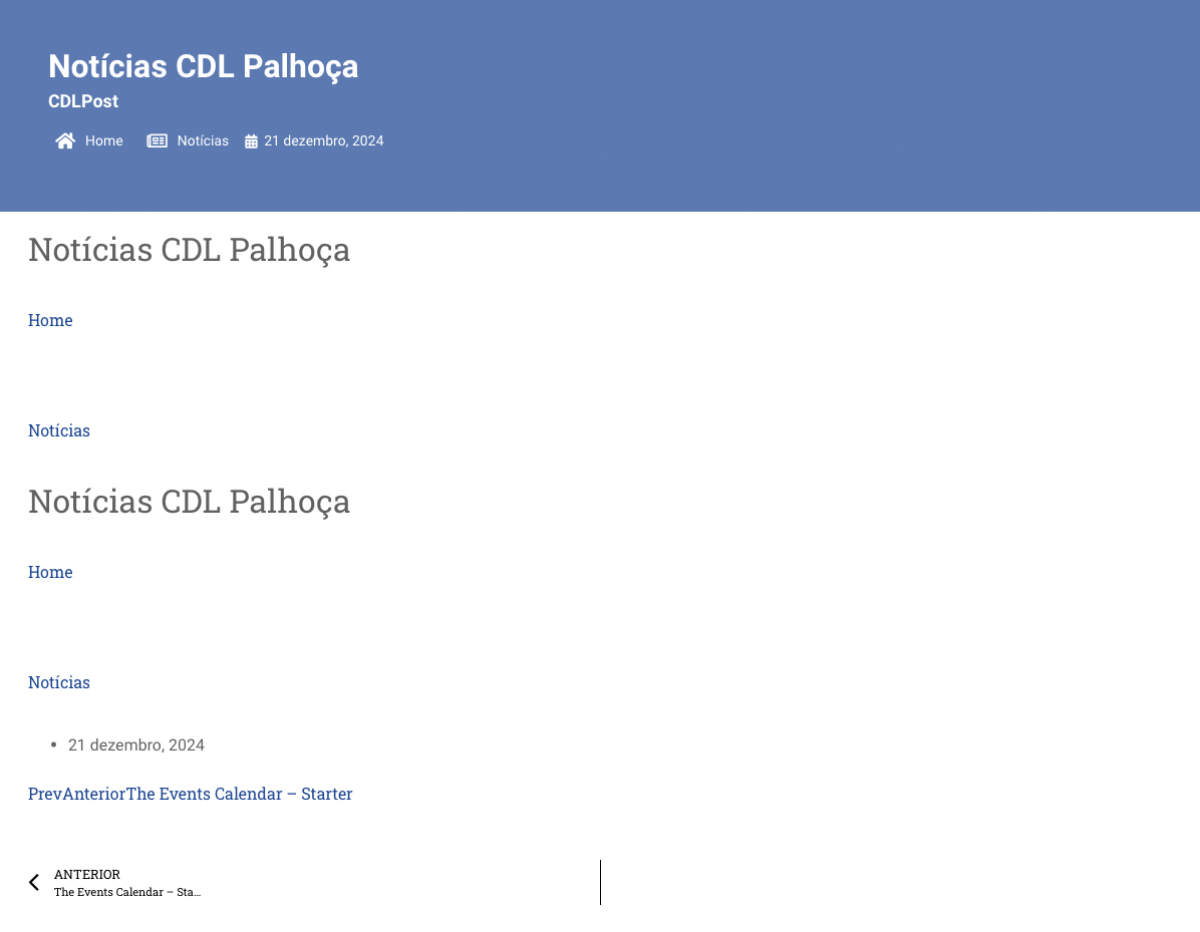Screen dimensions: 1200x932
Task: Click the vertical divider line in post navigation
Action: coord(600,882)
